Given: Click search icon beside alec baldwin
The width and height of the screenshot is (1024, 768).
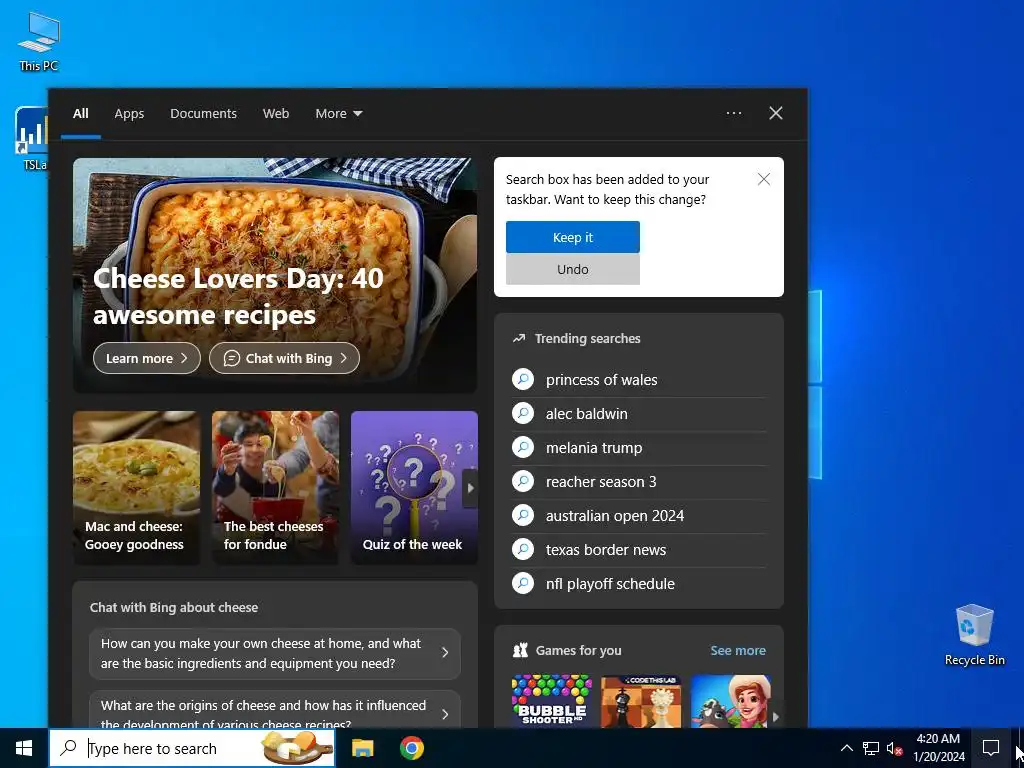Looking at the screenshot, I should click(x=523, y=413).
